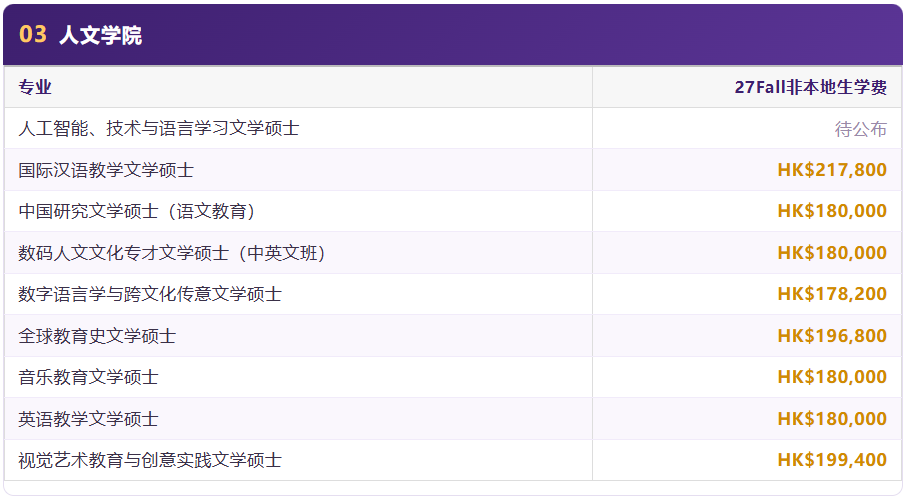The height and width of the screenshot is (499, 905).
Task: Select 国际汉语教学文学硕士 program name
Action: click(x=106, y=170)
